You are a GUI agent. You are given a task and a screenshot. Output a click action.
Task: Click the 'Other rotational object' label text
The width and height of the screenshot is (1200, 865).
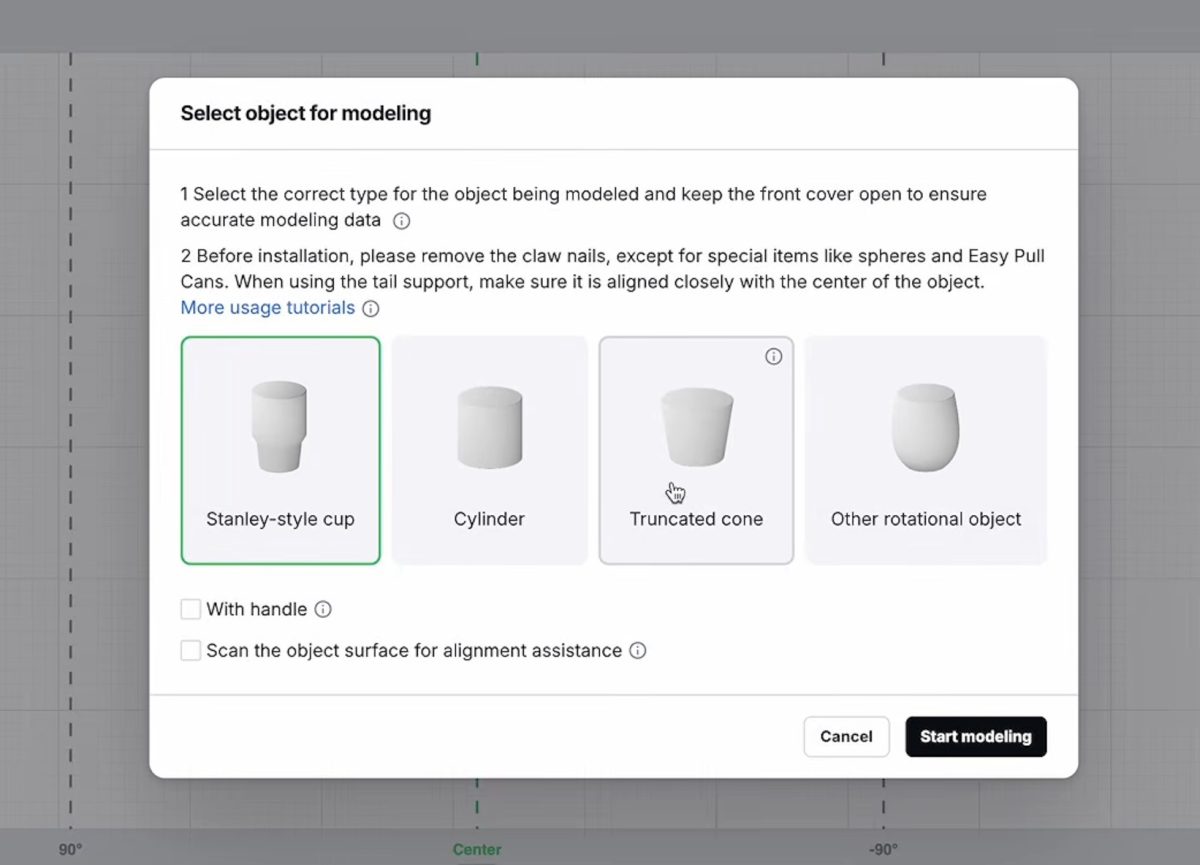tap(926, 519)
